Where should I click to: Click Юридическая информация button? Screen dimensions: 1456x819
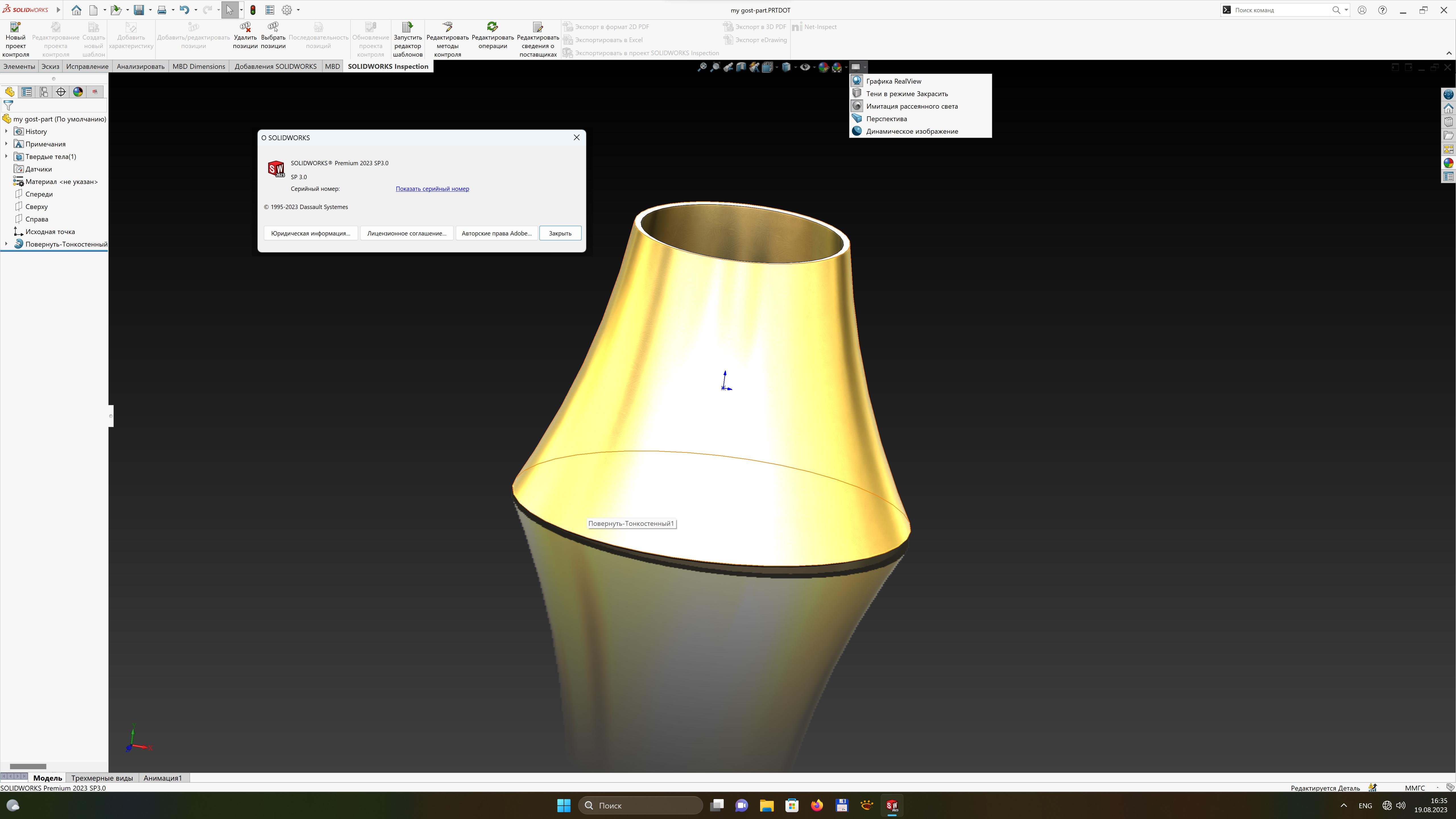point(310,233)
